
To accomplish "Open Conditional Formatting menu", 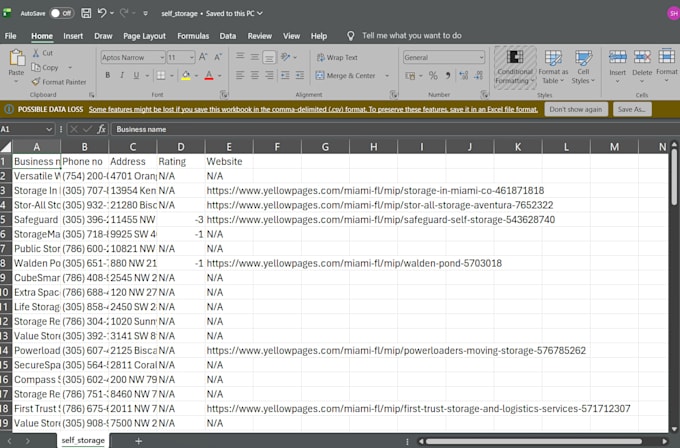I will (x=515, y=67).
